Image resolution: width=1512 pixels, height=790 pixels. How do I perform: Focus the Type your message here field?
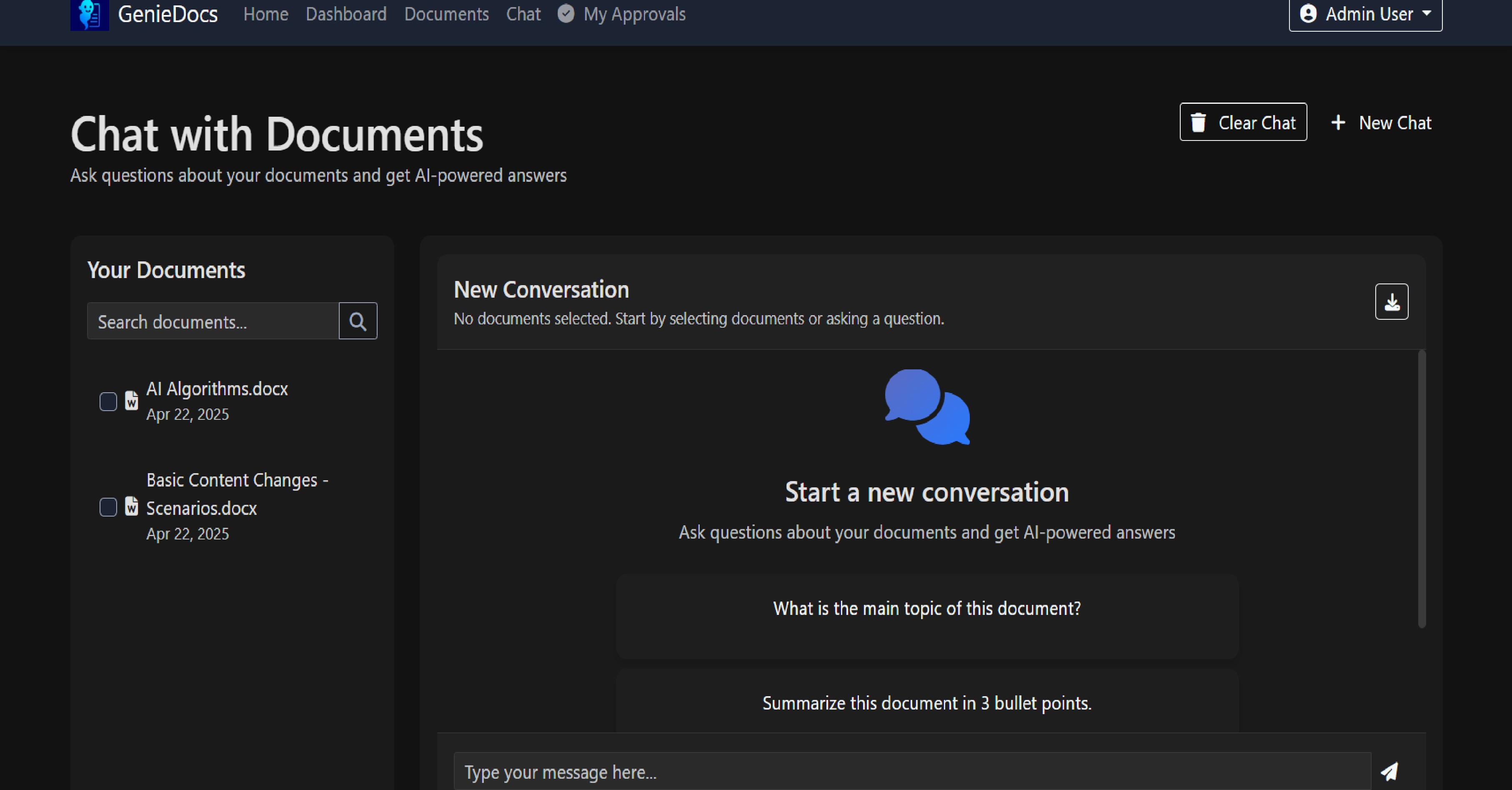(x=911, y=772)
